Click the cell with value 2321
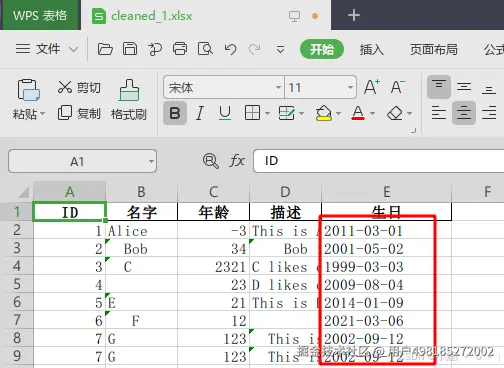 [x=213, y=267]
